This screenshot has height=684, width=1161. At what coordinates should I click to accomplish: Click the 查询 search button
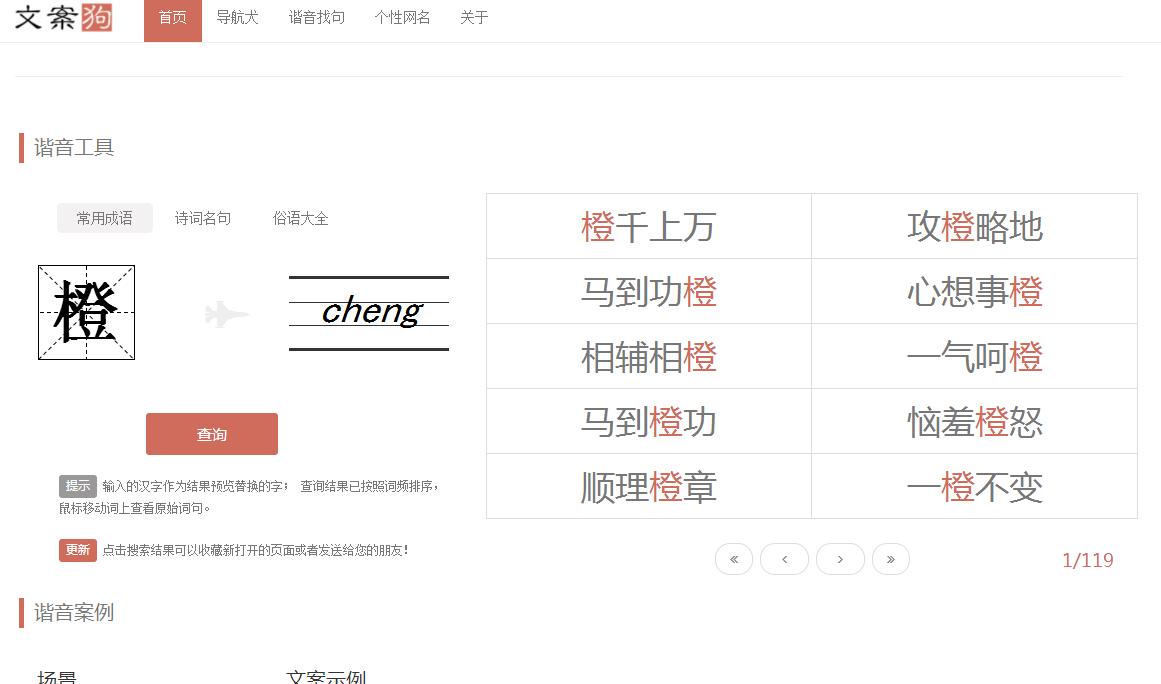pyautogui.click(x=212, y=434)
